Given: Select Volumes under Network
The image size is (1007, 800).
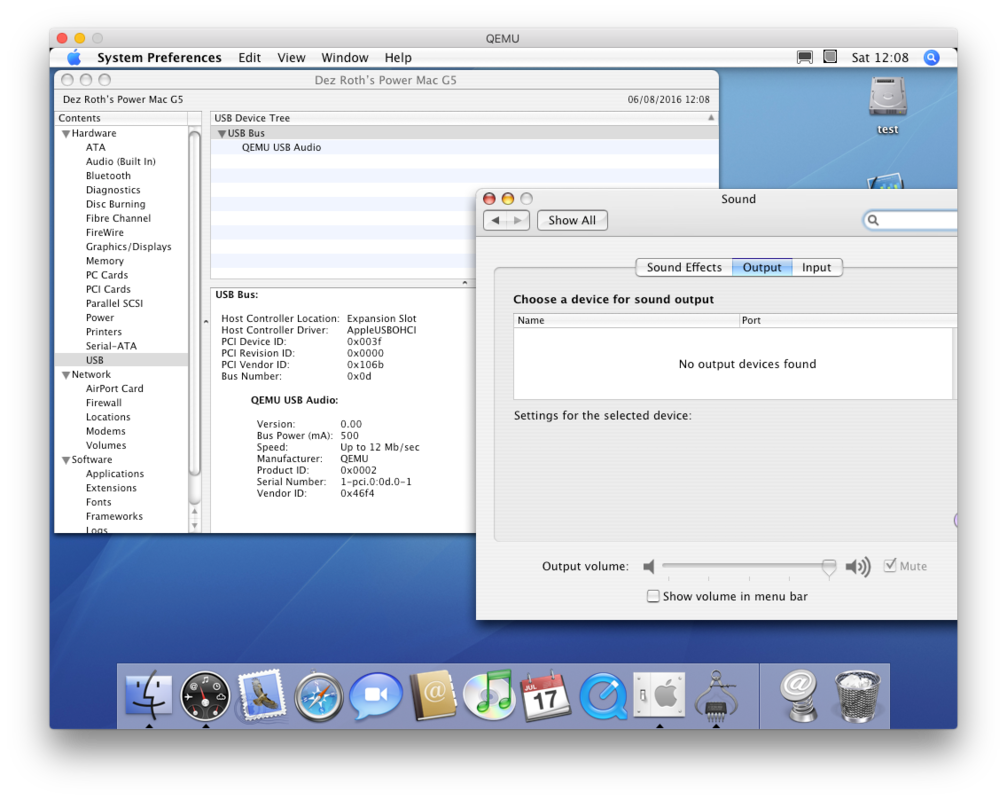Looking at the screenshot, I should (106, 446).
